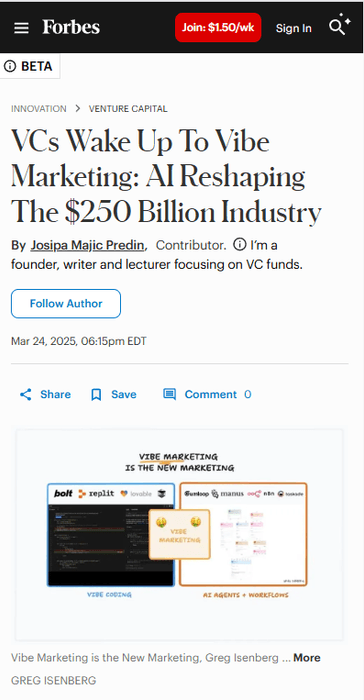This screenshot has height=700, width=364.
Task: Click the bookmark Save icon
Action: tap(96, 395)
